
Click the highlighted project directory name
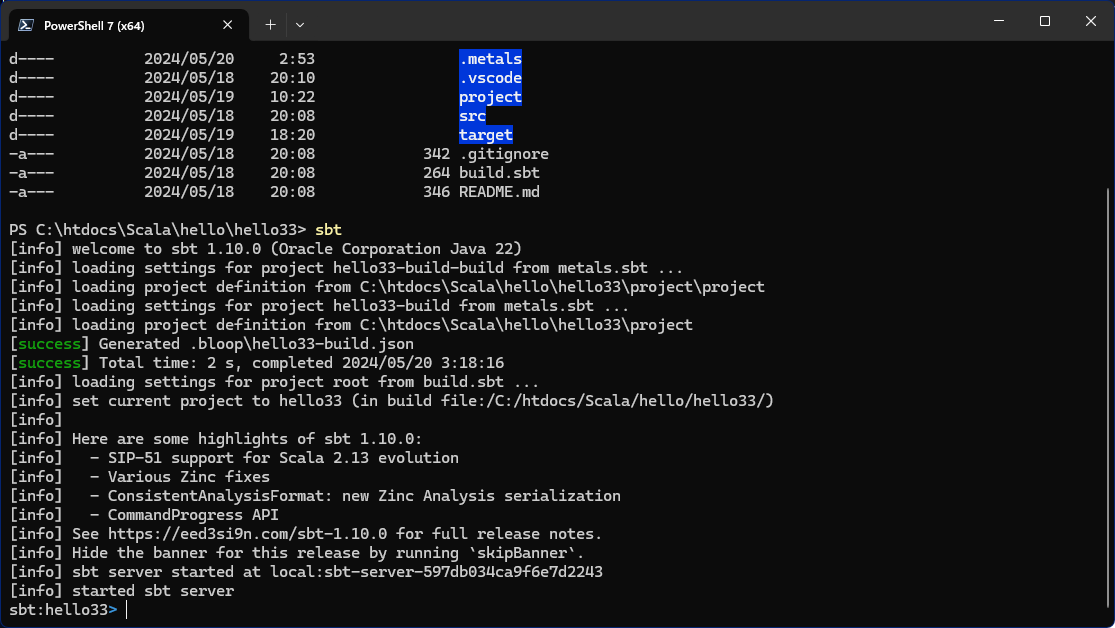coord(489,96)
